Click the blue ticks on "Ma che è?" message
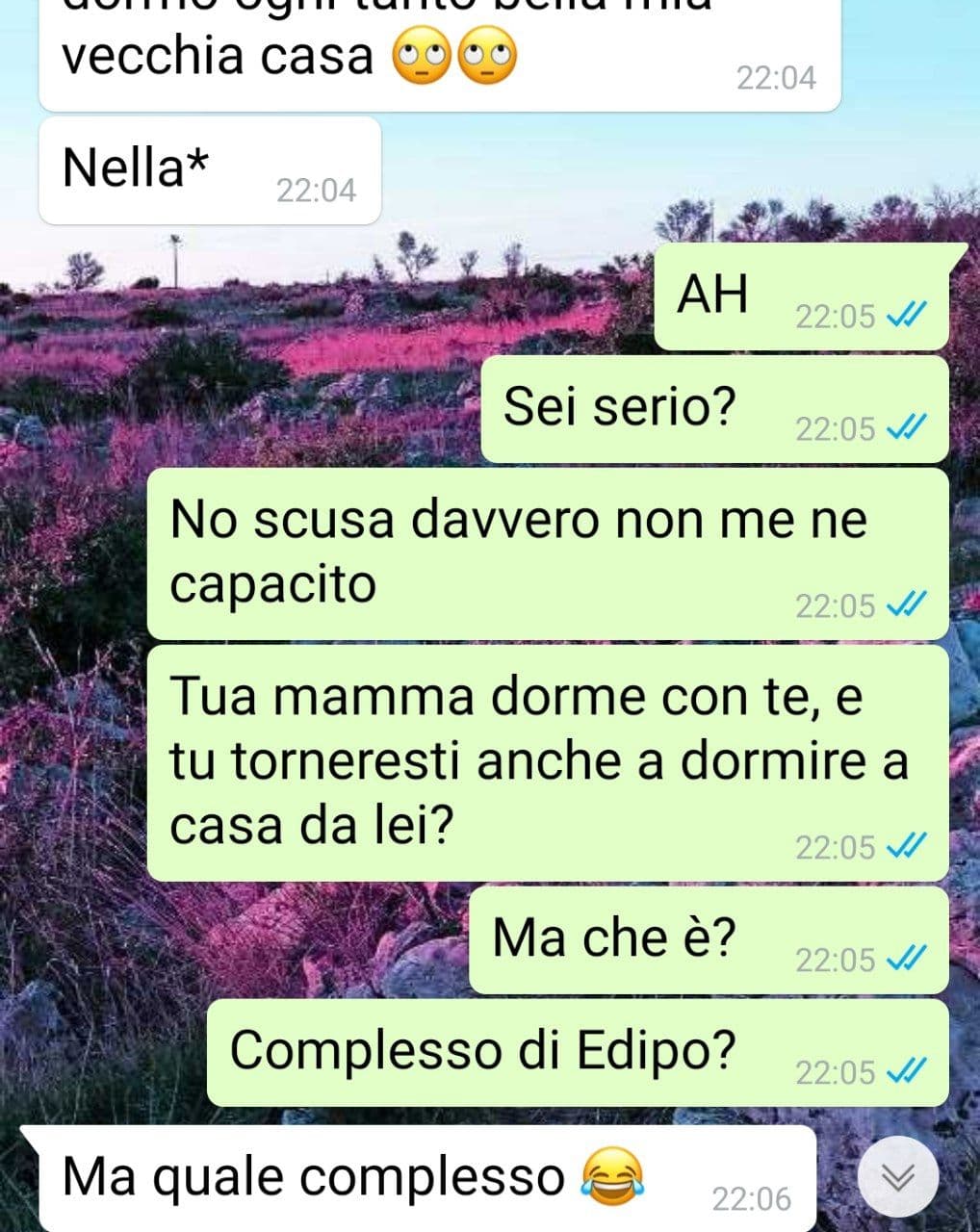This screenshot has height=1232, width=980. [906, 959]
